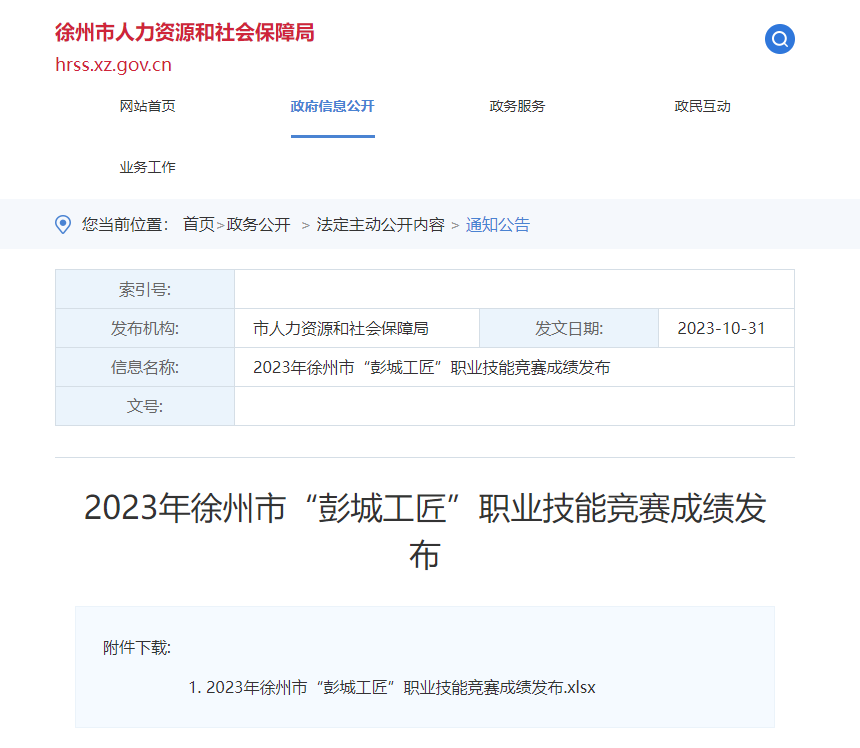Click the 发文日期 label cell
The height and width of the screenshot is (748, 860).
569,328
